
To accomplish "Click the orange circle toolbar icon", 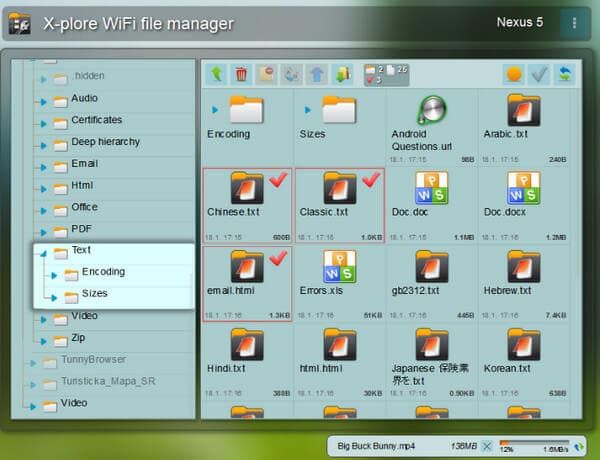I will [x=514, y=74].
